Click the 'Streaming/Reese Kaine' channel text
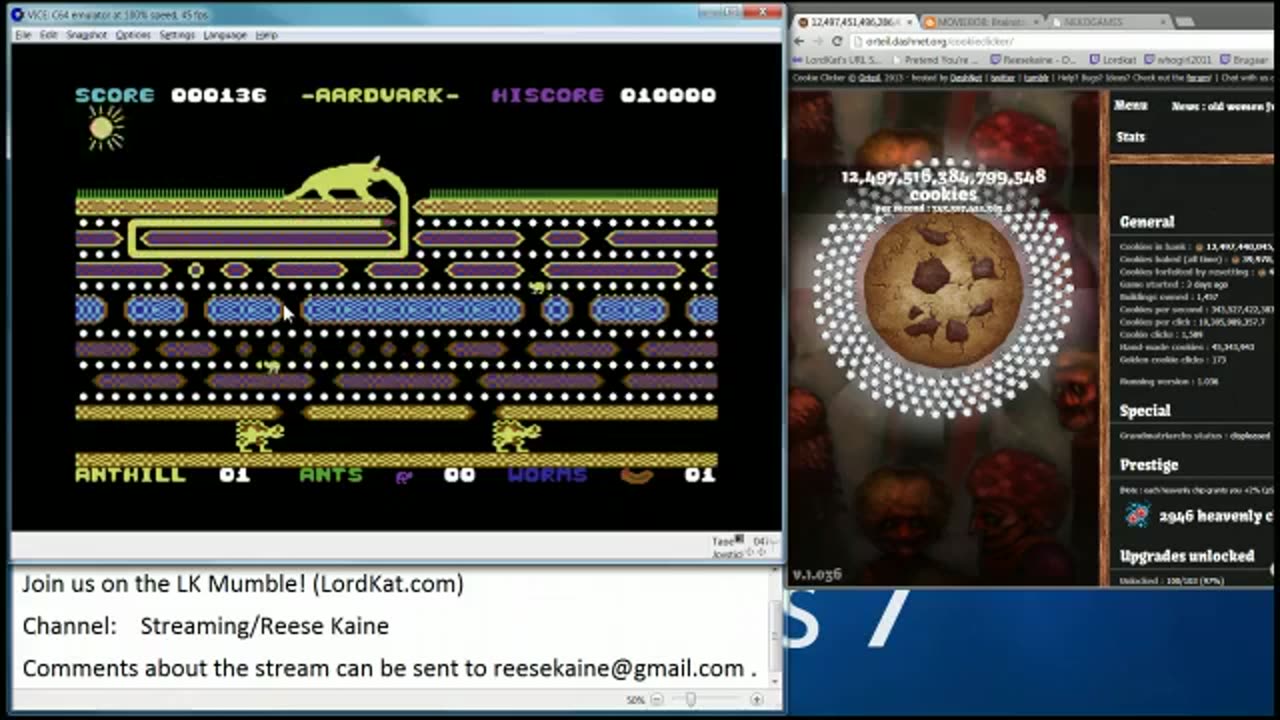Viewport: 1280px width, 720px height. point(264,627)
